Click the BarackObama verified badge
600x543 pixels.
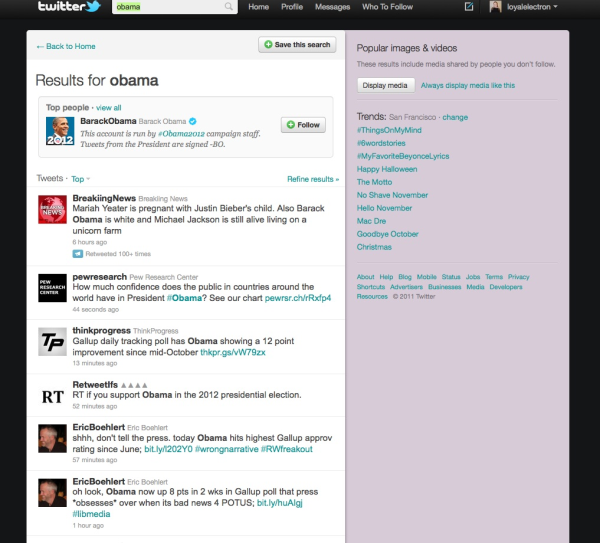[192, 121]
